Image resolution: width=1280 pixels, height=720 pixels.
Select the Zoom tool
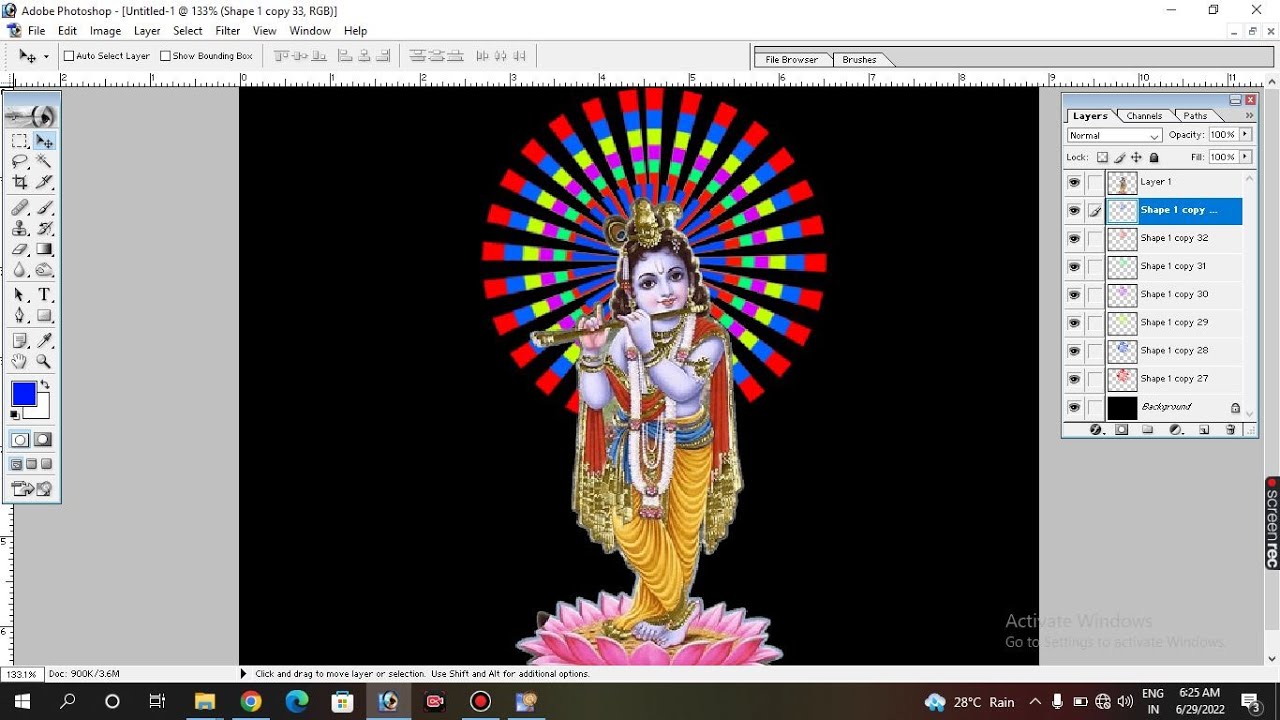tap(44, 362)
